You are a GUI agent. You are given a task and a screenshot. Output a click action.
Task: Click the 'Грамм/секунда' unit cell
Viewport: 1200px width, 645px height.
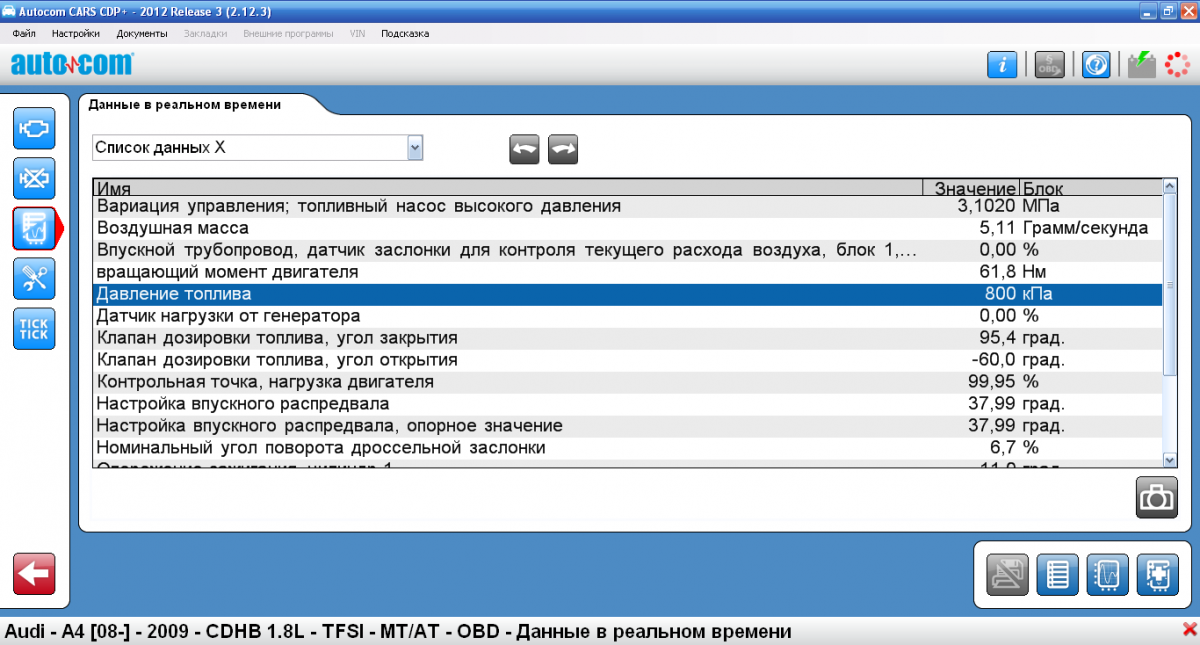pos(1085,228)
